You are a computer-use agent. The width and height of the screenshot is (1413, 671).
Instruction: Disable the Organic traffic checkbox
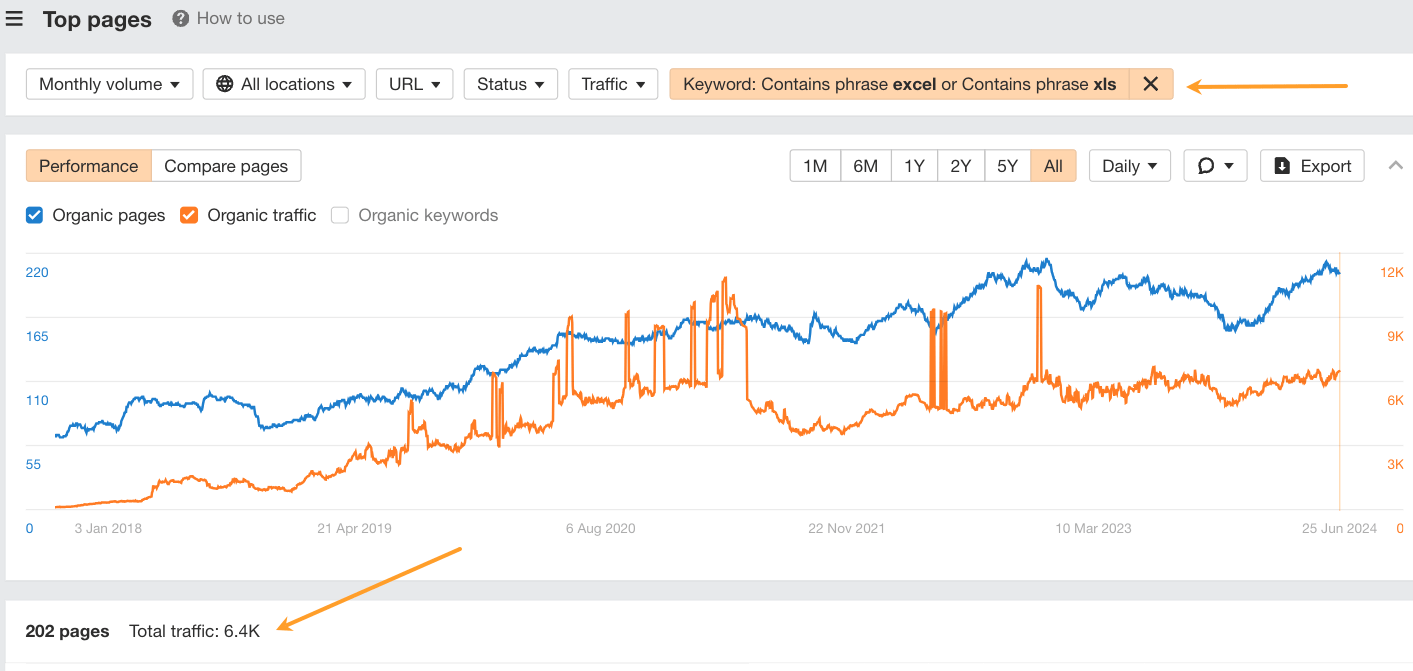pos(189,215)
